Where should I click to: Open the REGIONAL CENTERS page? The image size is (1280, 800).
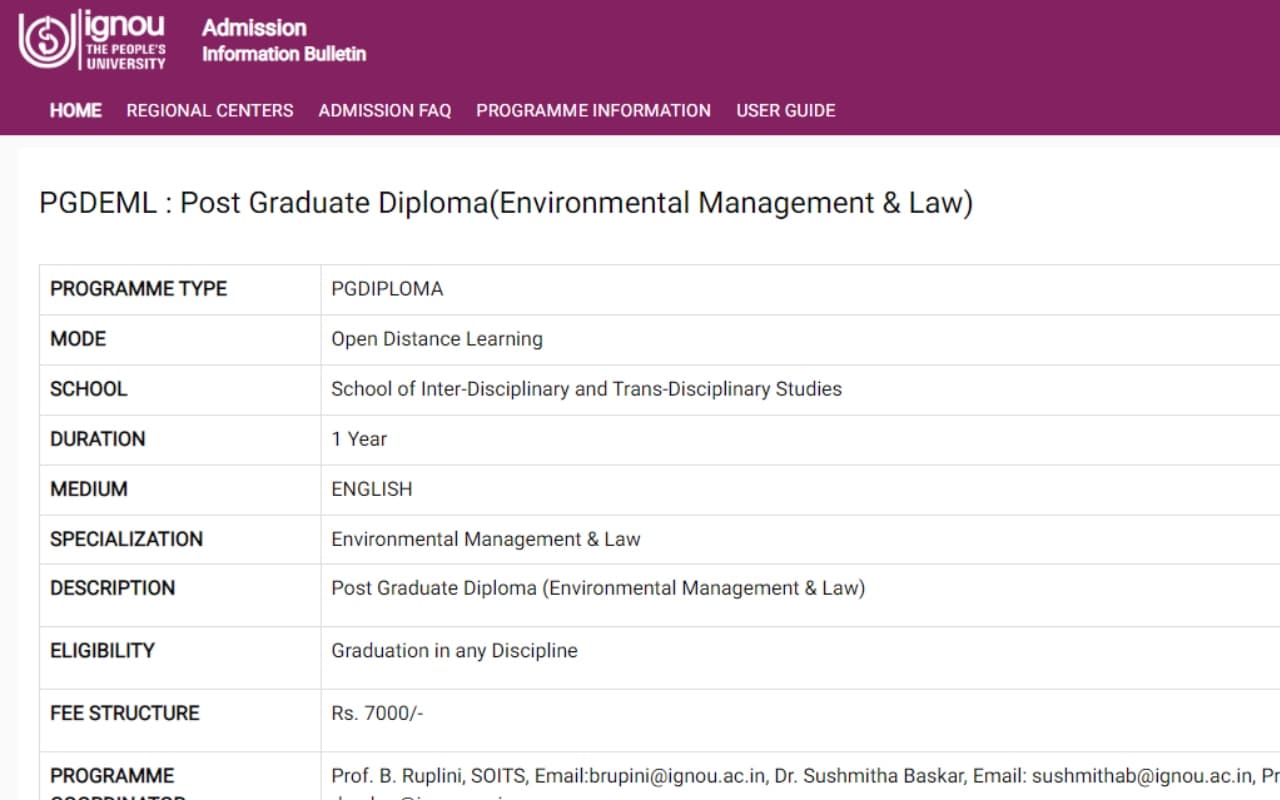pos(210,110)
